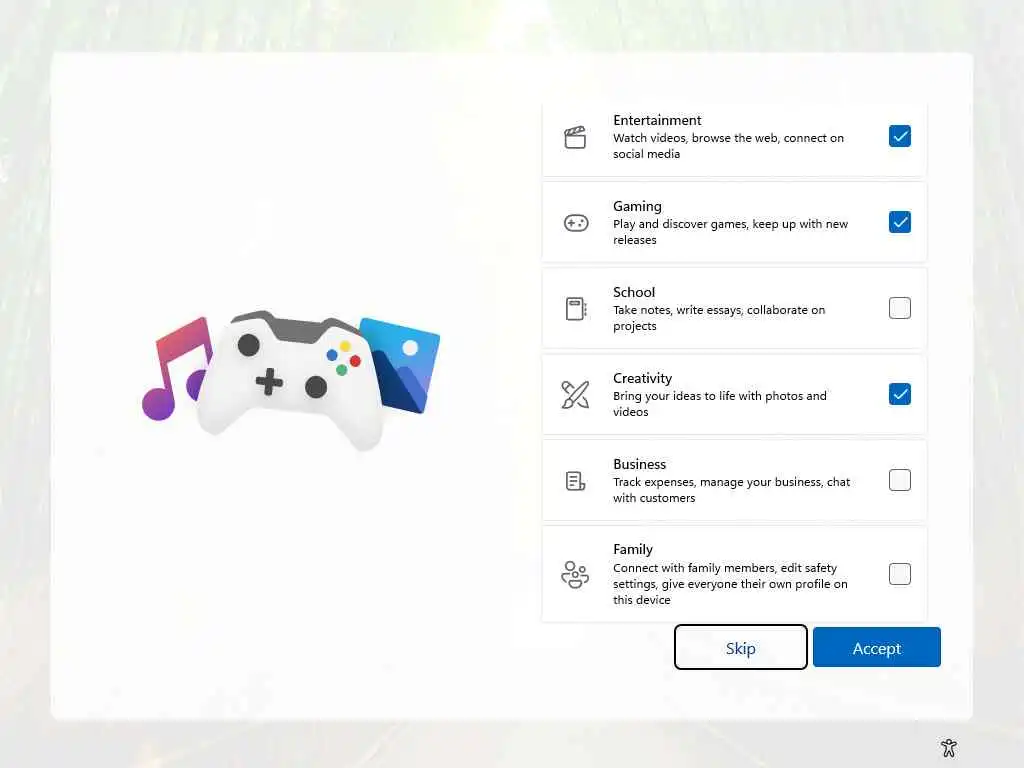Click the 'Business' heading text
The image size is (1024, 768).
(639, 464)
